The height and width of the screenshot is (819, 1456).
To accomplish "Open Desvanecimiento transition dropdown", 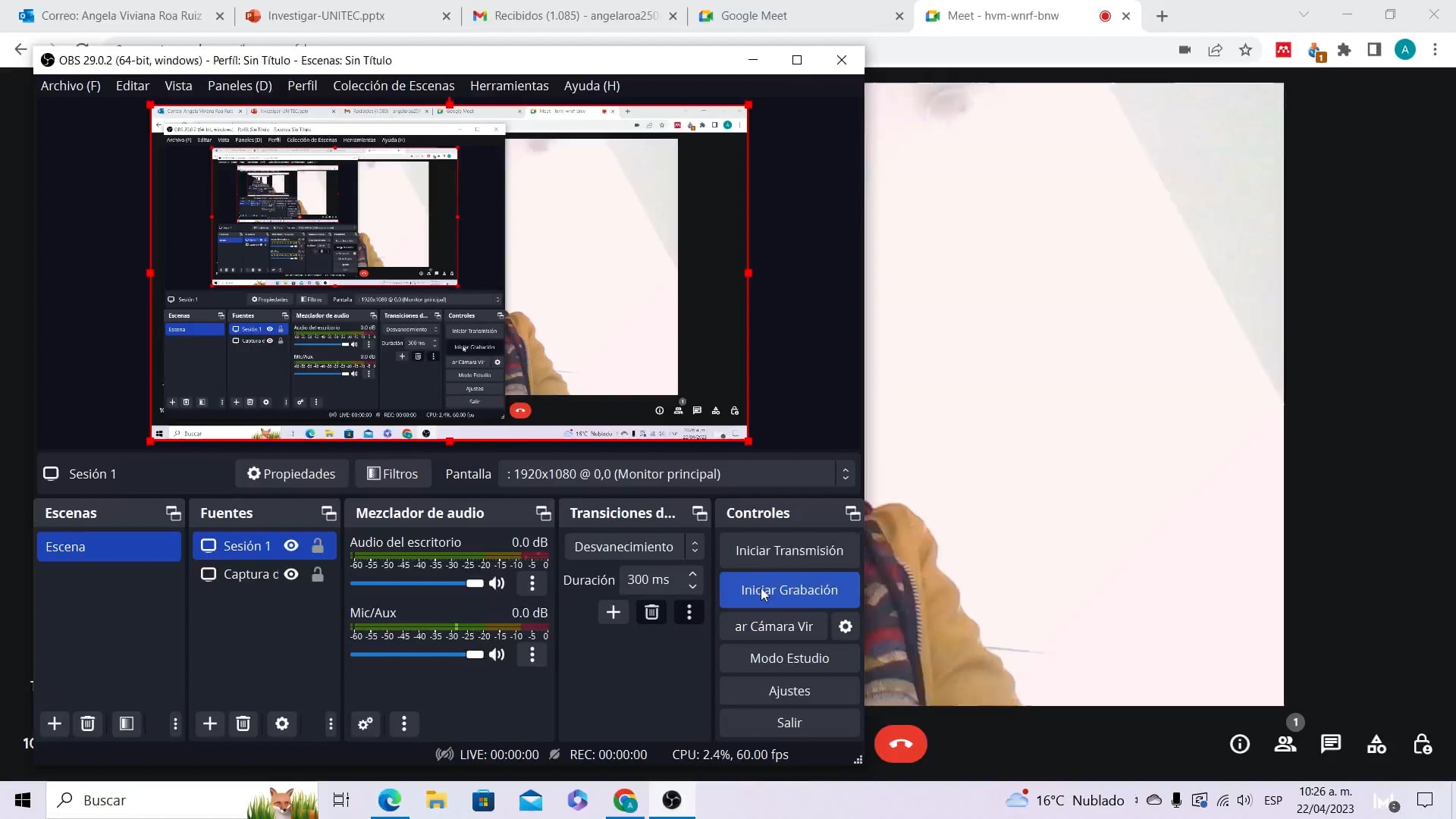I will (634, 547).
